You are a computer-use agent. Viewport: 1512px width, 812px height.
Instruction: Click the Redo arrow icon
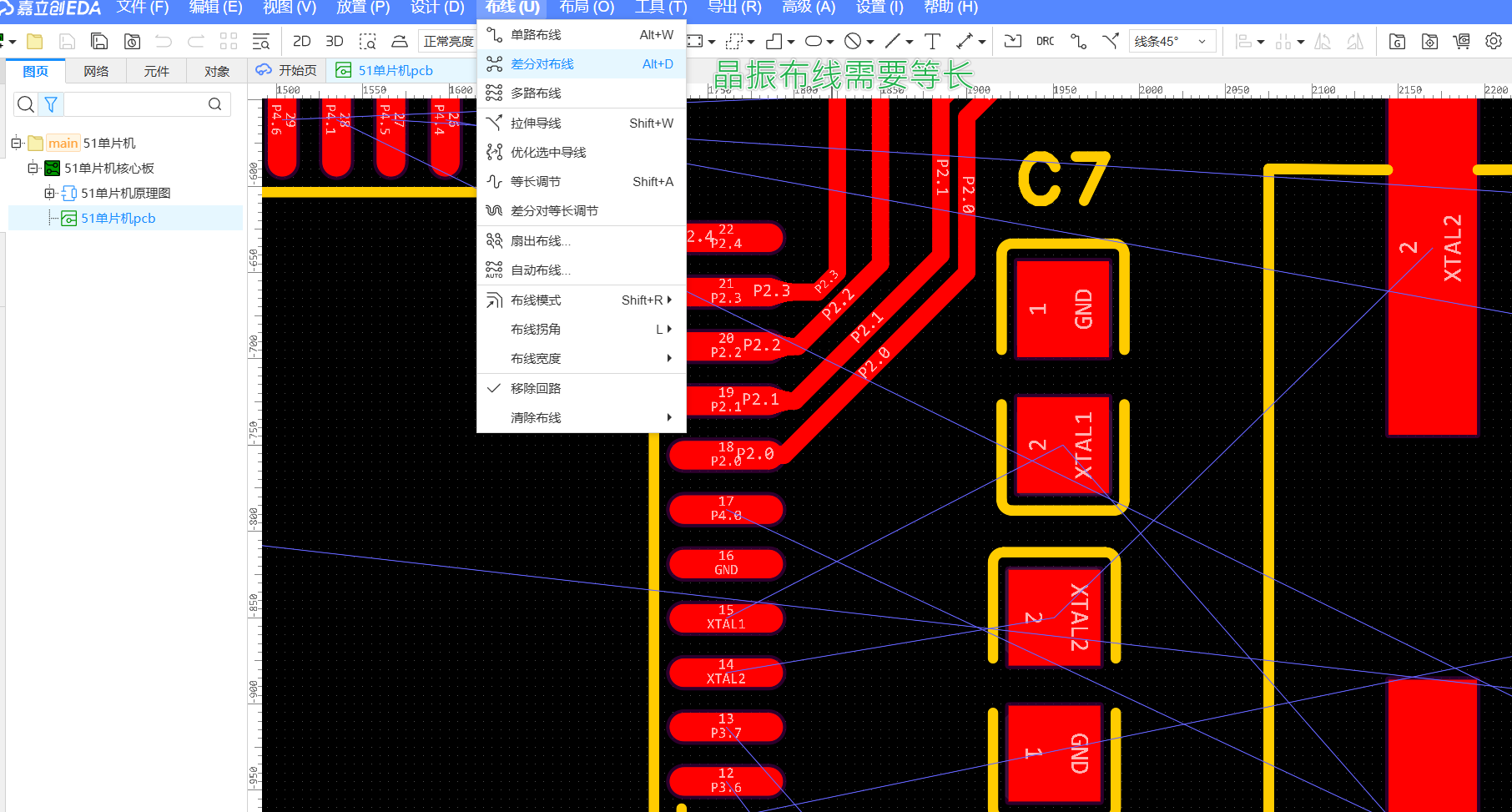tap(196, 41)
